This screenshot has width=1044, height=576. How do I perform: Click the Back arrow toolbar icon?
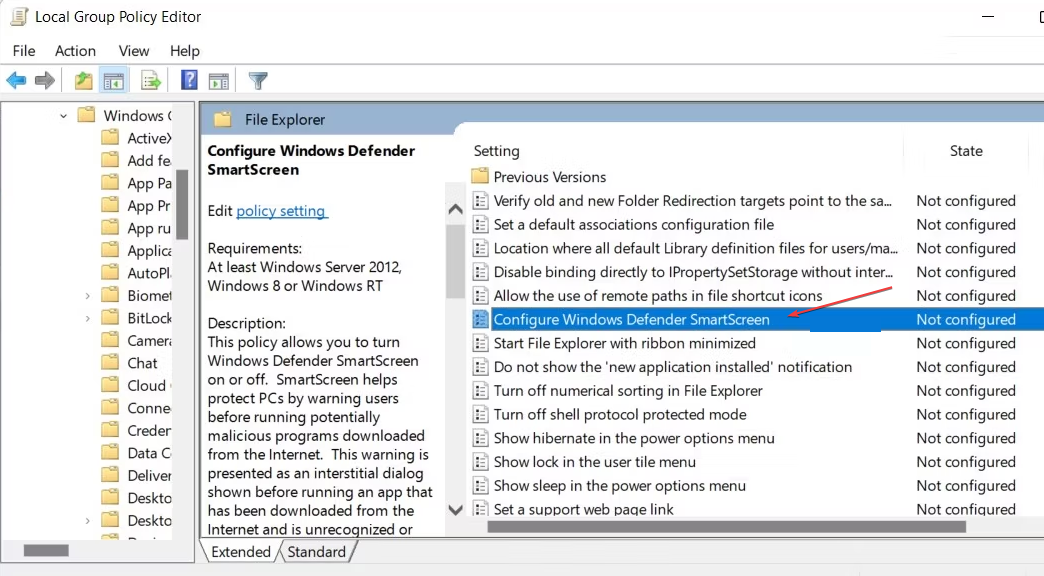[16, 81]
